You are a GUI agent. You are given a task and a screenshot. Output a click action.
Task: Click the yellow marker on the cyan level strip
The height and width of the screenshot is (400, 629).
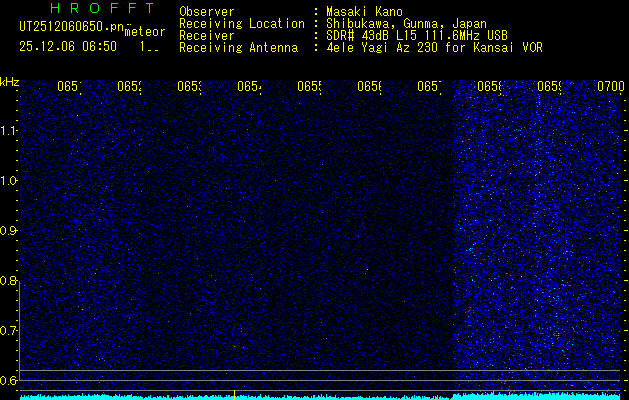[234, 395]
